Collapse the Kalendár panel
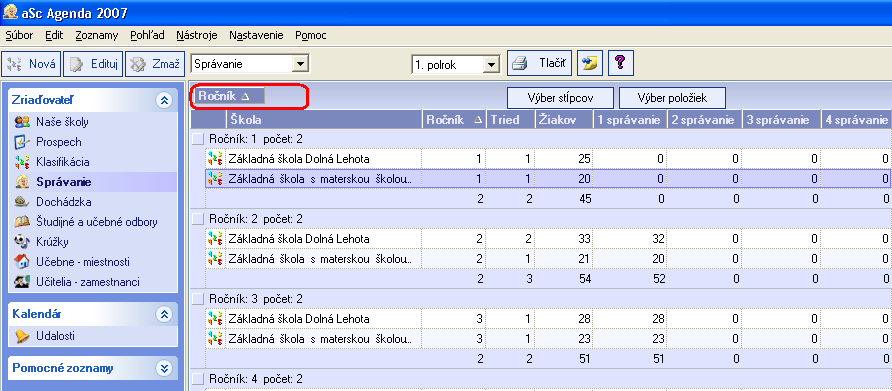The image size is (892, 391). [164, 314]
